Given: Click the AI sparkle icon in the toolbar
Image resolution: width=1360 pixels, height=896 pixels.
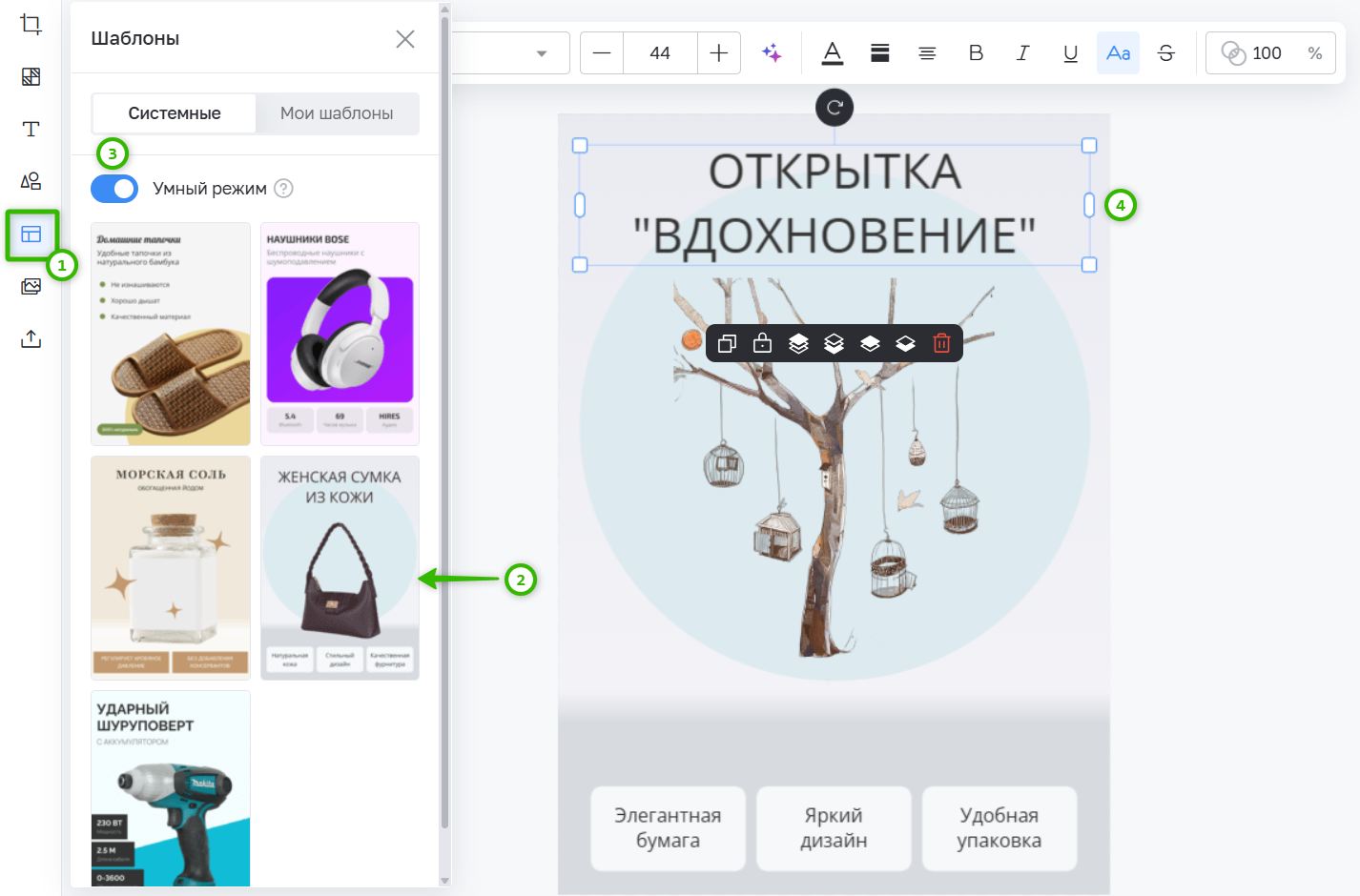Looking at the screenshot, I should pyautogui.click(x=772, y=53).
